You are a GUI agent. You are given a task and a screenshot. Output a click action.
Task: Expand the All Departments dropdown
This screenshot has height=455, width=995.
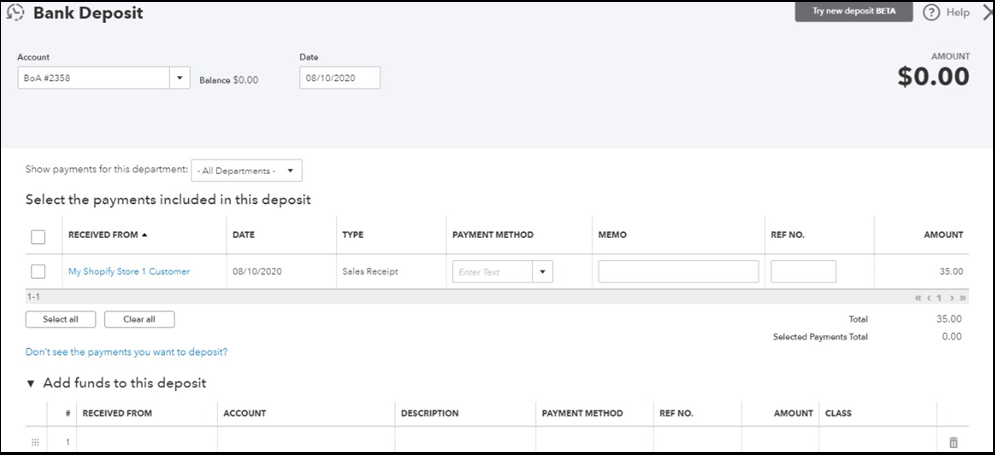tap(246, 171)
